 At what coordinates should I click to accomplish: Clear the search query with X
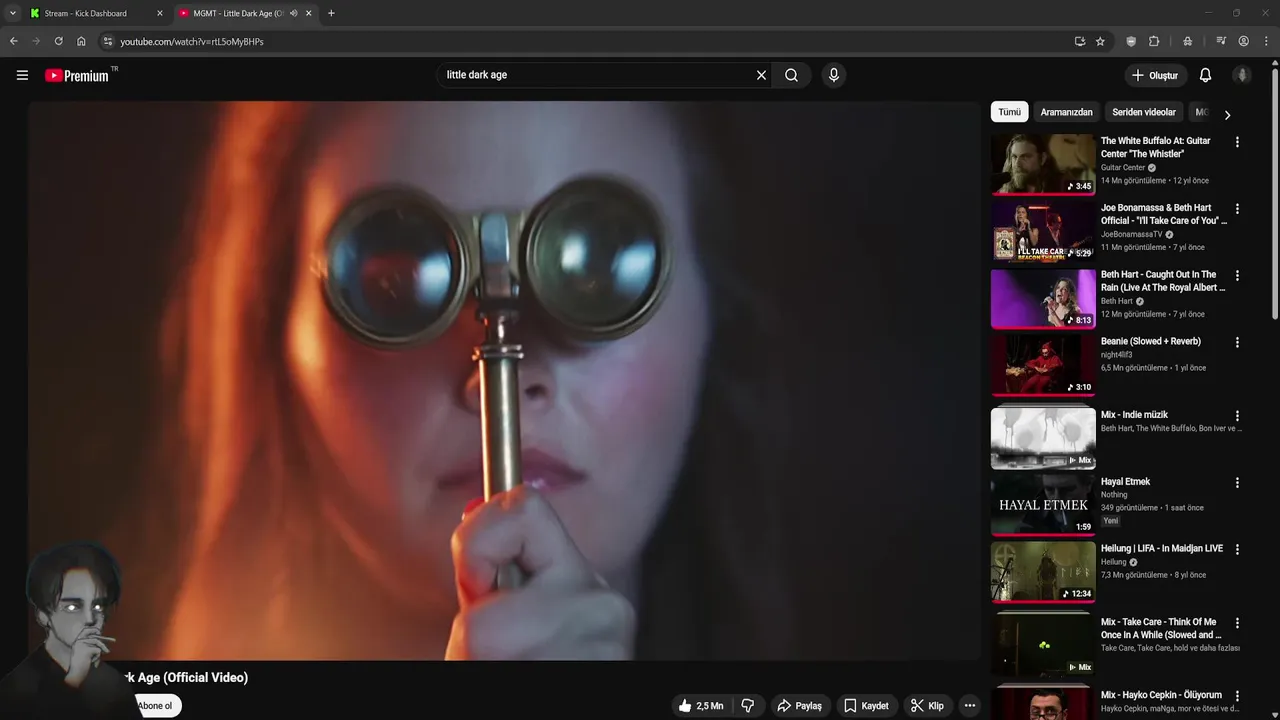(761, 75)
